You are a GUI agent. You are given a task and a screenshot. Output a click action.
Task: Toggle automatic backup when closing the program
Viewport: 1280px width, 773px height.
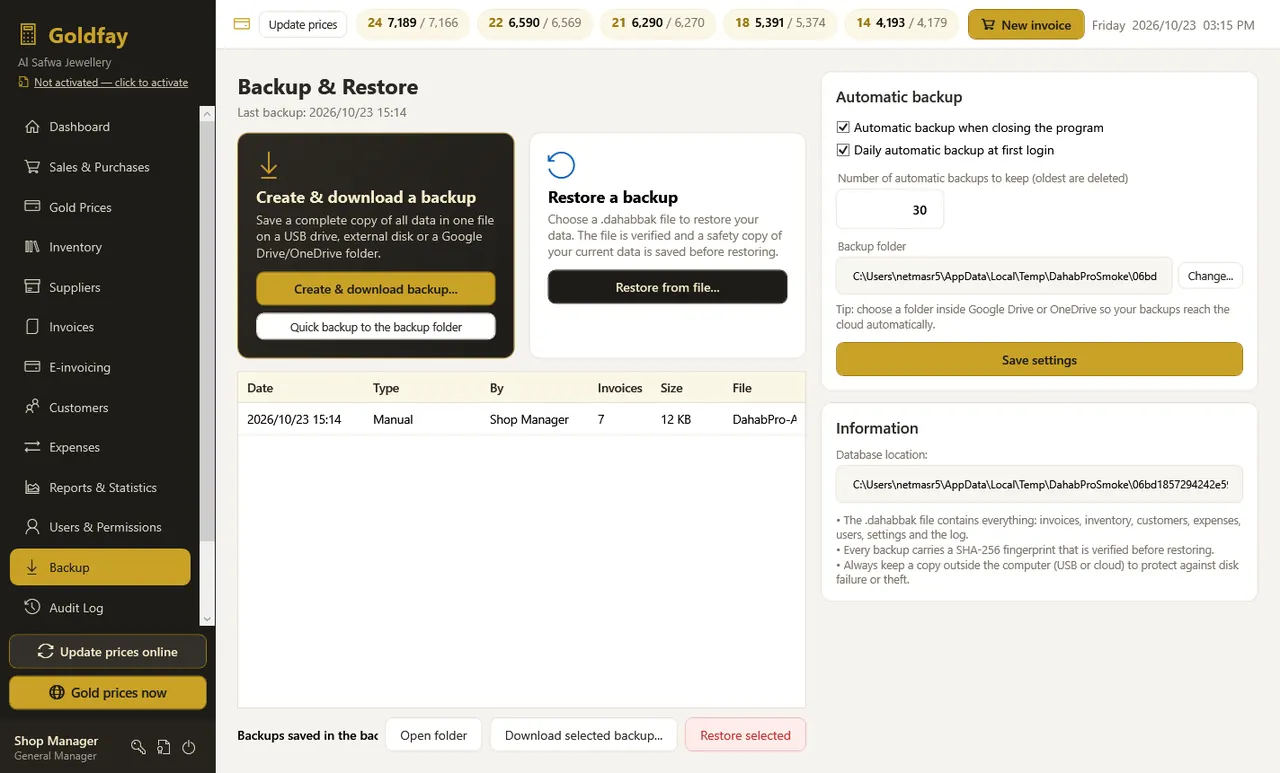843,128
